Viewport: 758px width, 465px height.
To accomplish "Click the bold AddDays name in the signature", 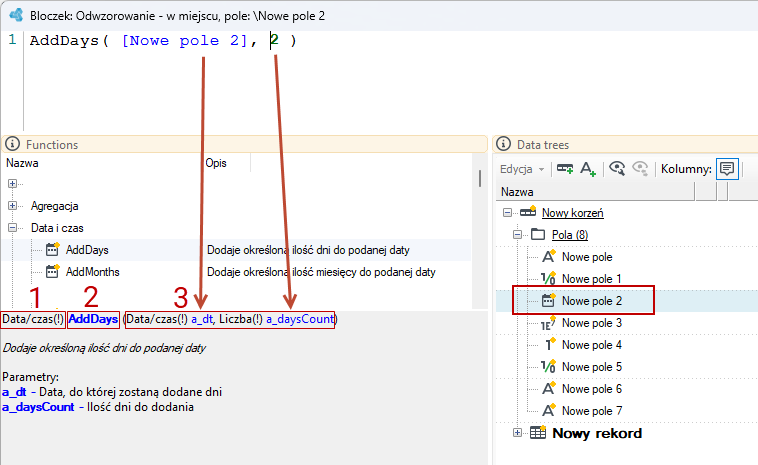I will tap(93, 319).
